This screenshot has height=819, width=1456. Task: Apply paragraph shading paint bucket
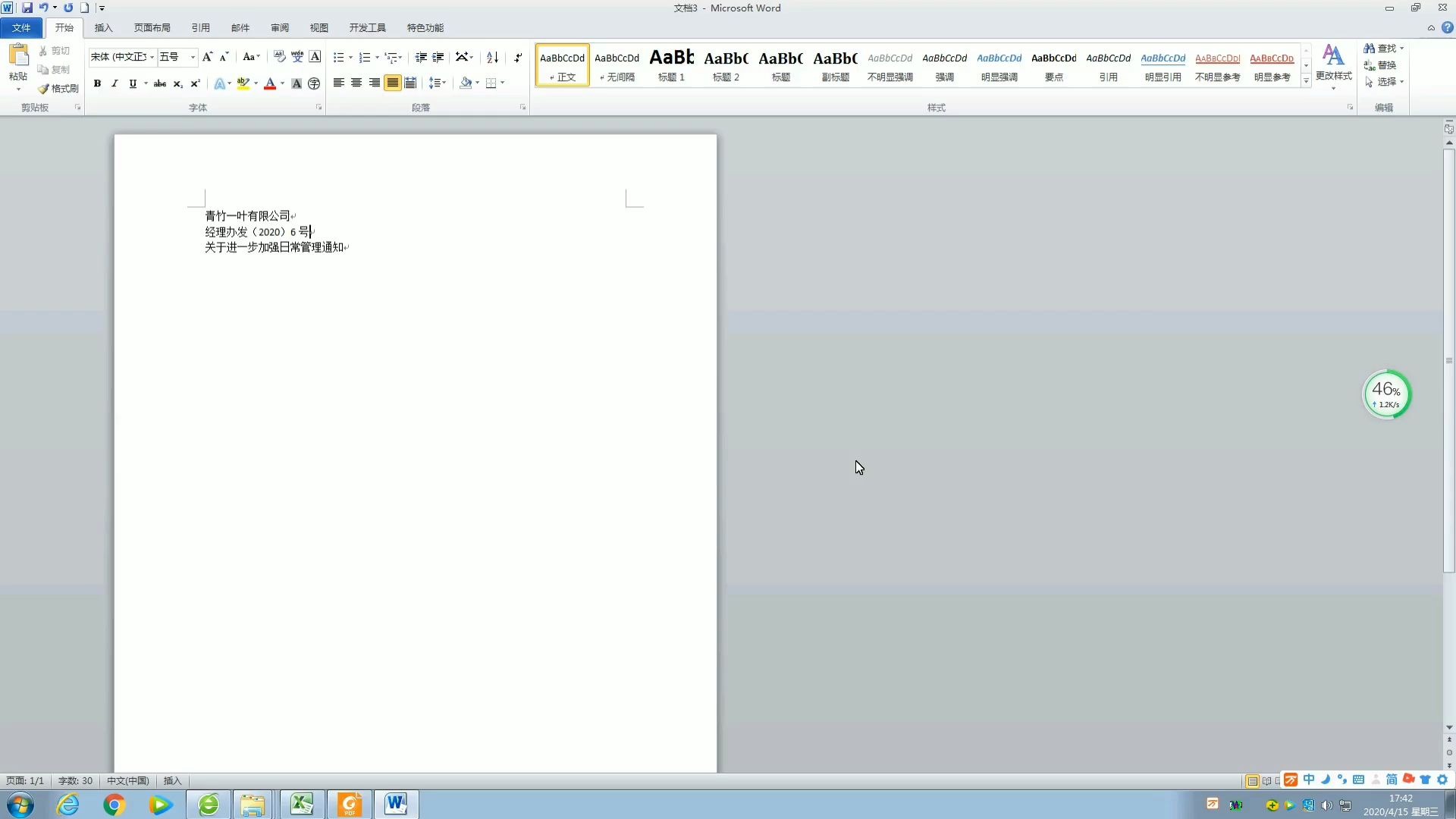pos(466,83)
